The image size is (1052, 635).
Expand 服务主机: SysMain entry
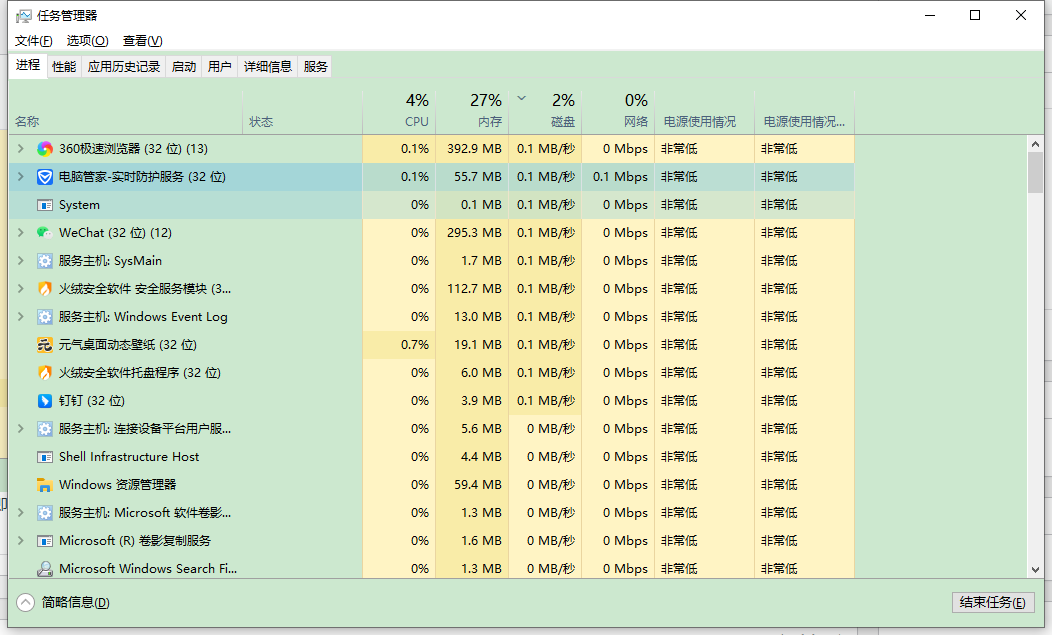tap(20, 261)
